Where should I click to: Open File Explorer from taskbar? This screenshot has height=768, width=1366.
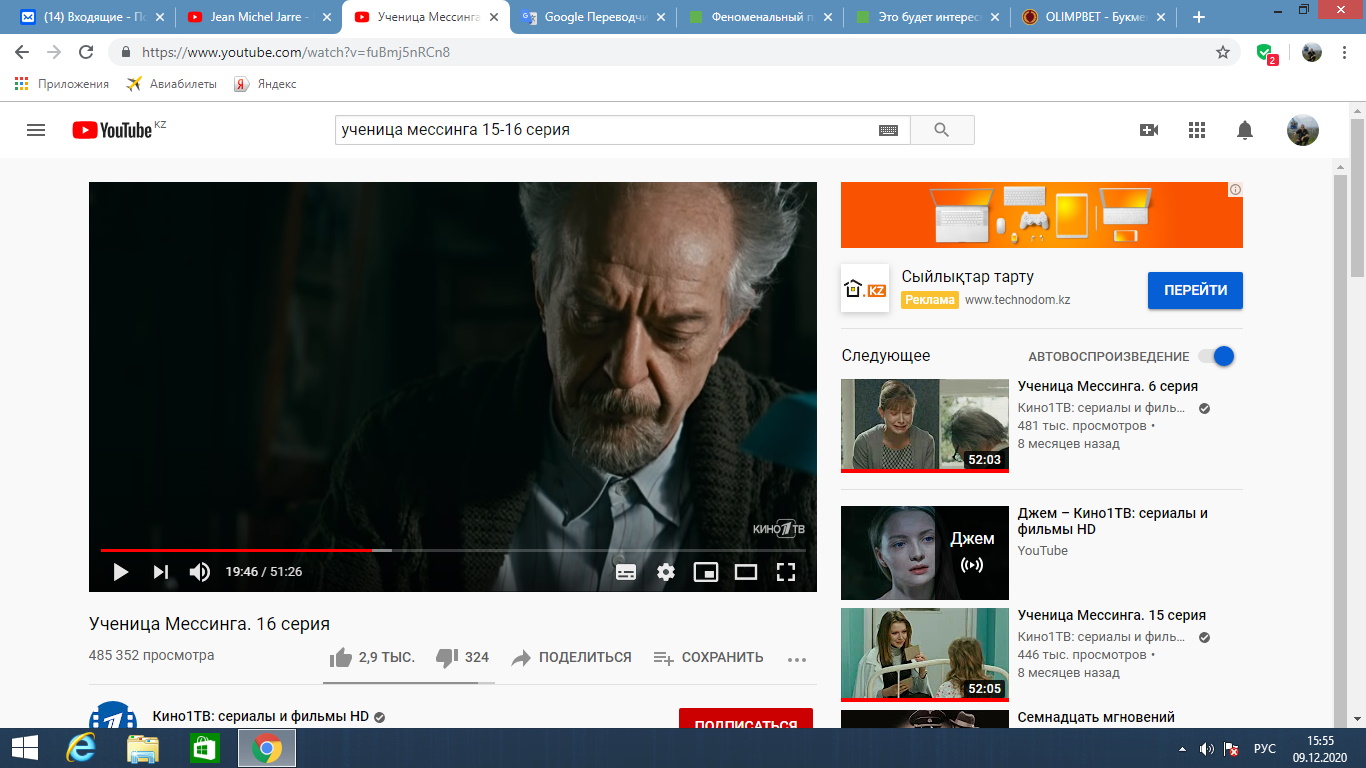(143, 748)
